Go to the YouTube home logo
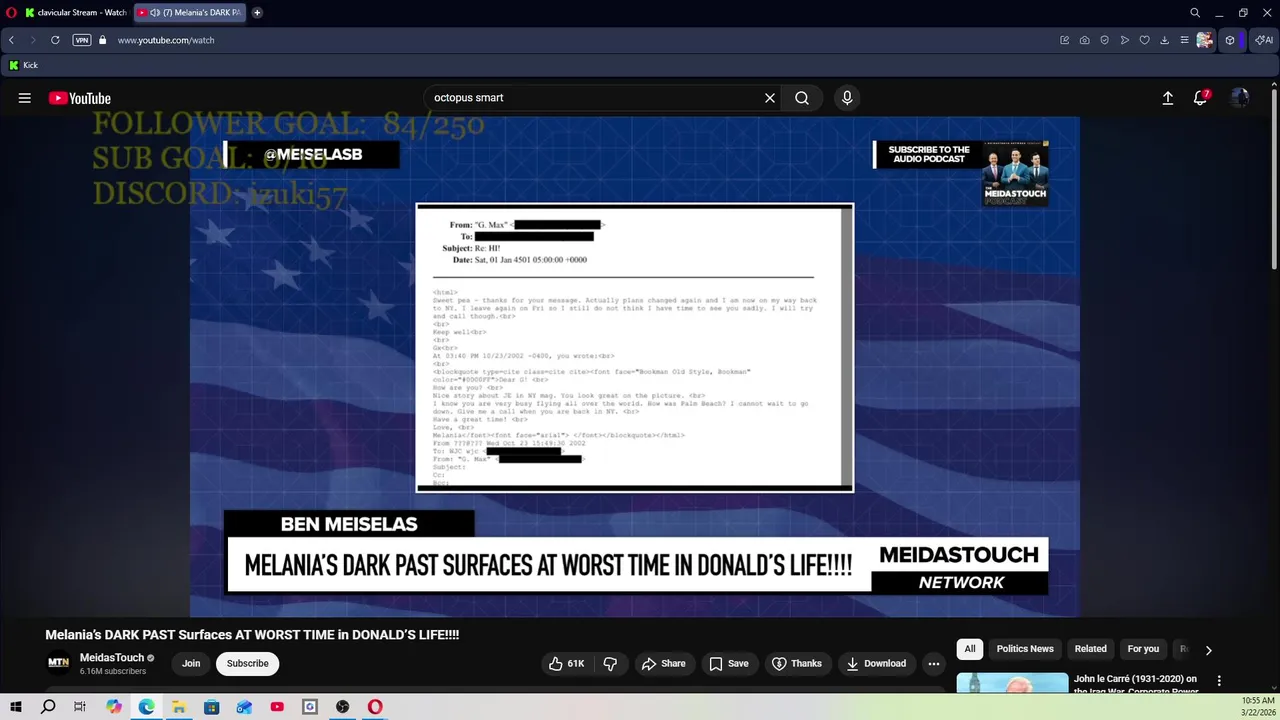1280x720 pixels. pyautogui.click(x=80, y=98)
